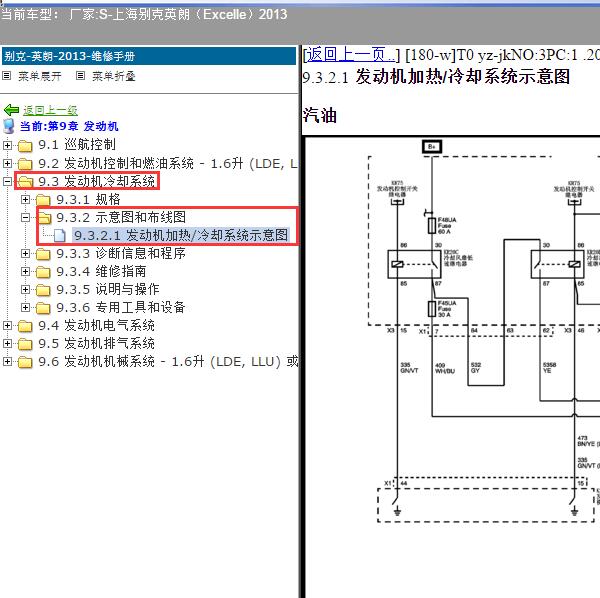Click the menu expand icon (菜单展开)
Screen dimensions: 600x598
click(7, 76)
